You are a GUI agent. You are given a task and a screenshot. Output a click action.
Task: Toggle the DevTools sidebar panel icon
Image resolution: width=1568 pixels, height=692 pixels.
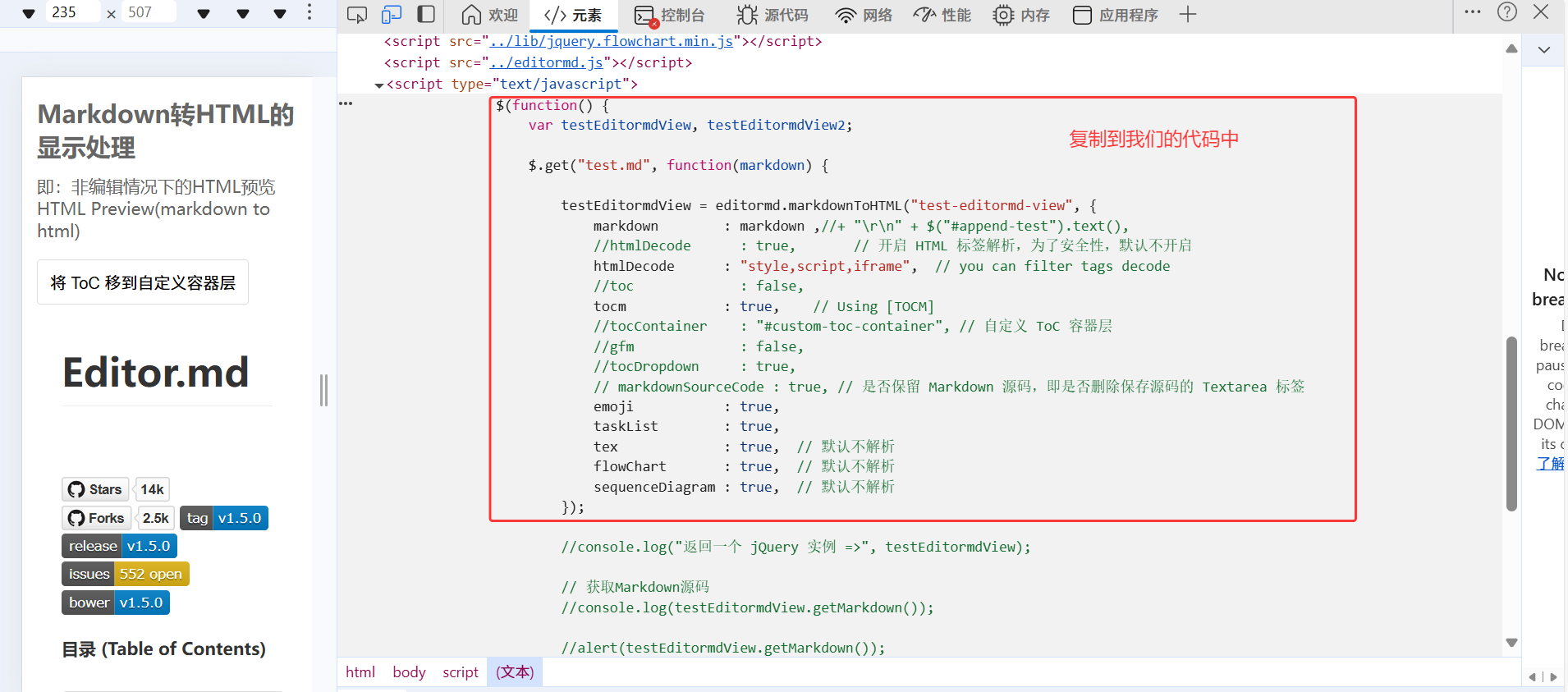click(x=426, y=15)
